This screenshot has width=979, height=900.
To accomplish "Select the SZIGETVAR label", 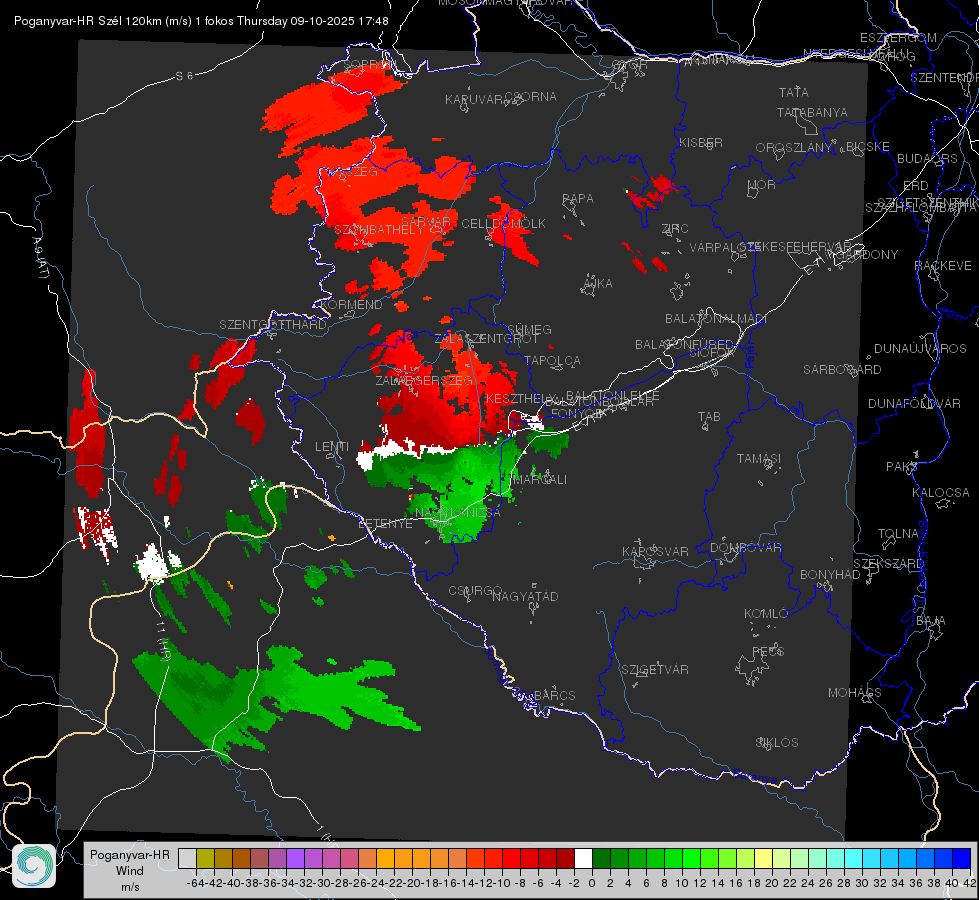I will [654, 670].
